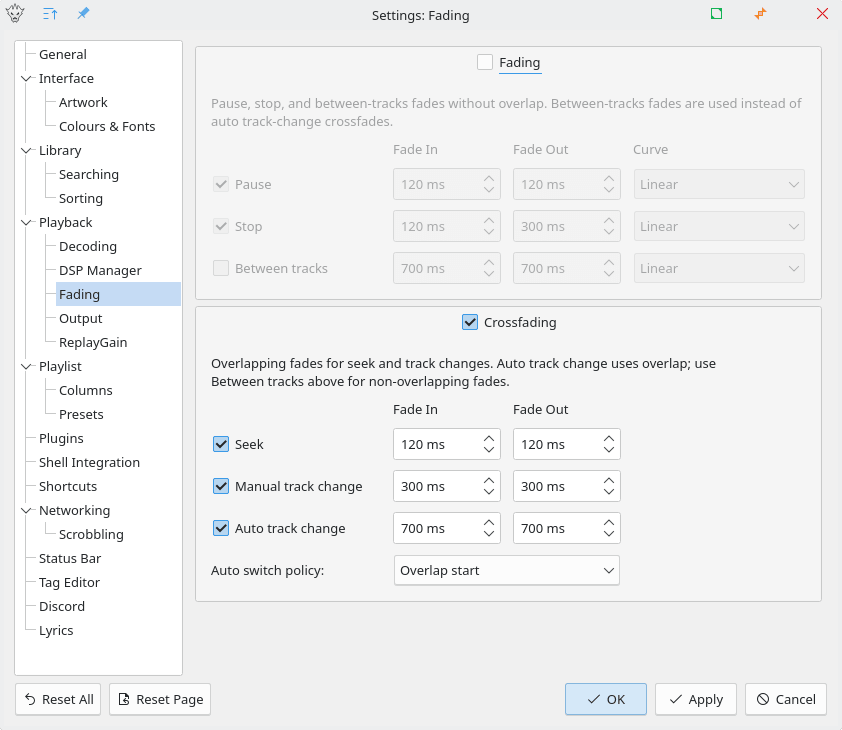Click the keep-above icon in title bar
Screen dimensions: 842x730
coord(50,15)
